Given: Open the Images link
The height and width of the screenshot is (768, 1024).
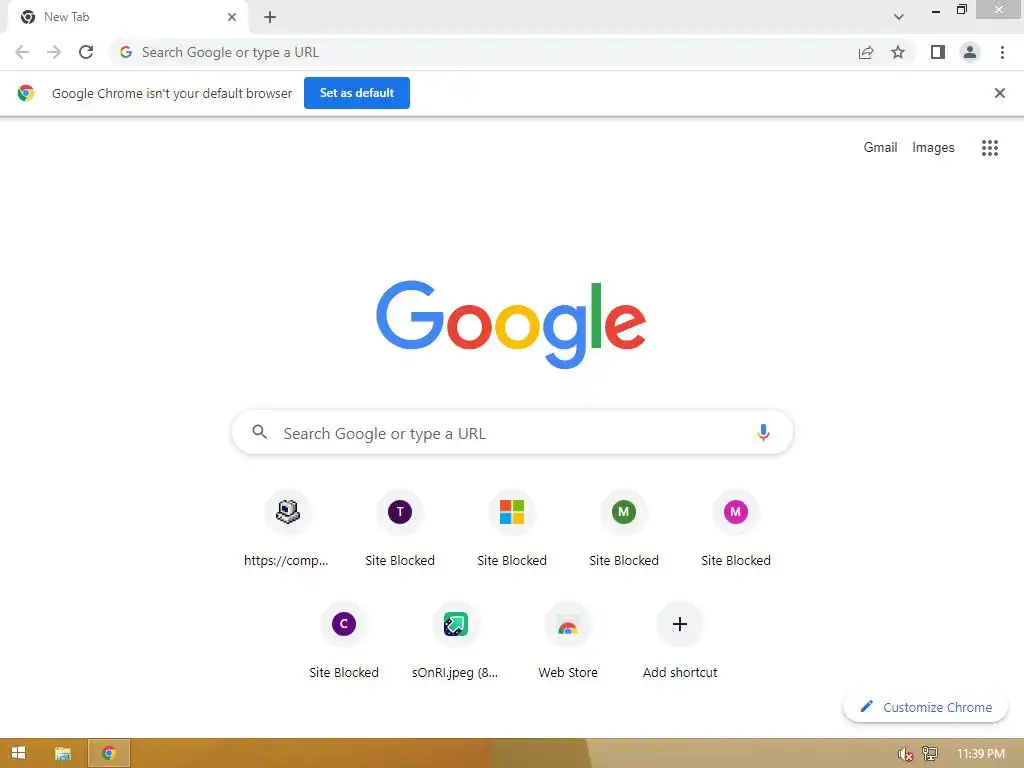Looking at the screenshot, I should pyautogui.click(x=933, y=148).
